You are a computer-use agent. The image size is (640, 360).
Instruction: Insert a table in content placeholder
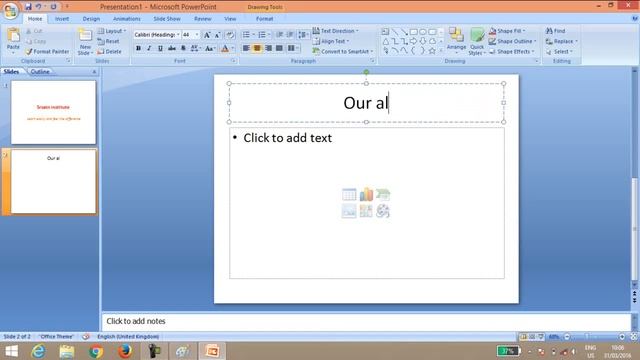tap(349, 194)
